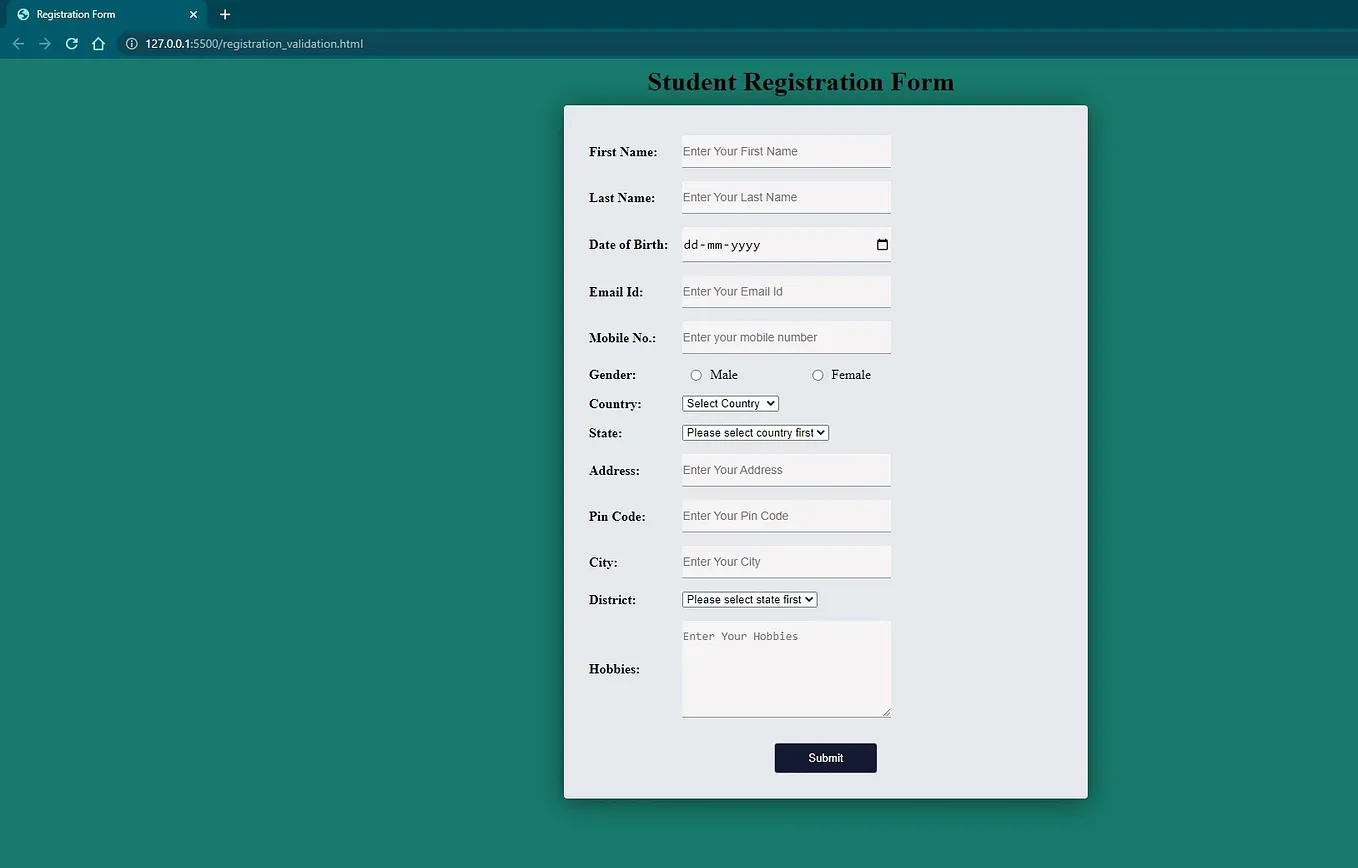Click the browser forward navigation arrow

click(x=44, y=43)
